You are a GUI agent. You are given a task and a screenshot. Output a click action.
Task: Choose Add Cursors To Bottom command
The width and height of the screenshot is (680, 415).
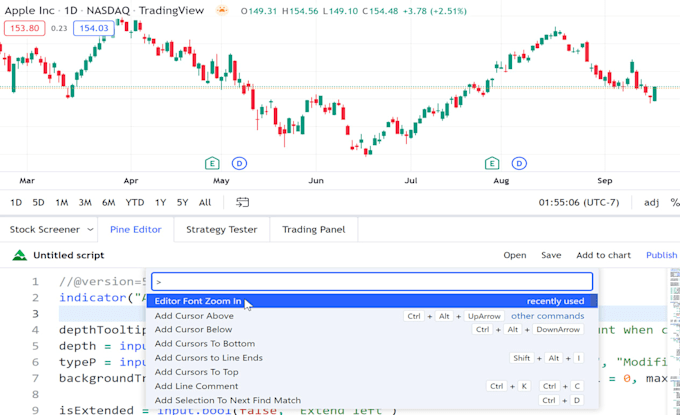[x=372, y=343]
